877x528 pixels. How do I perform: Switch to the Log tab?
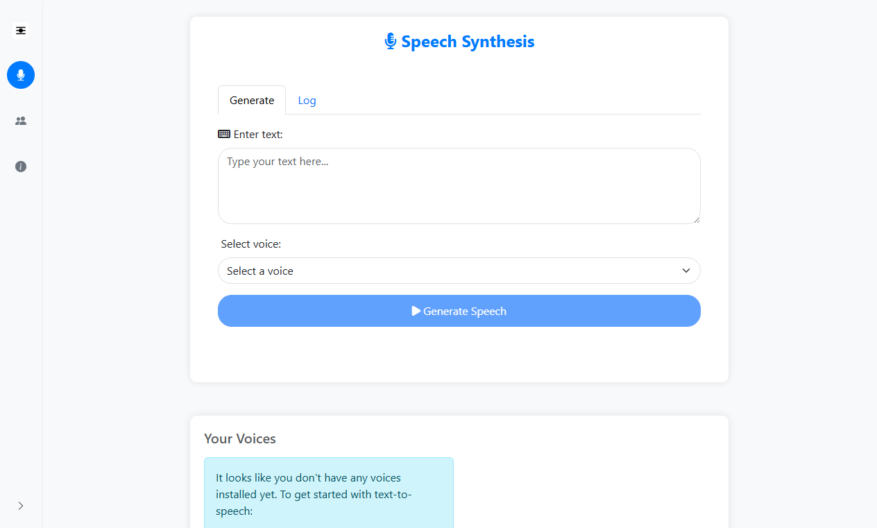(x=307, y=100)
